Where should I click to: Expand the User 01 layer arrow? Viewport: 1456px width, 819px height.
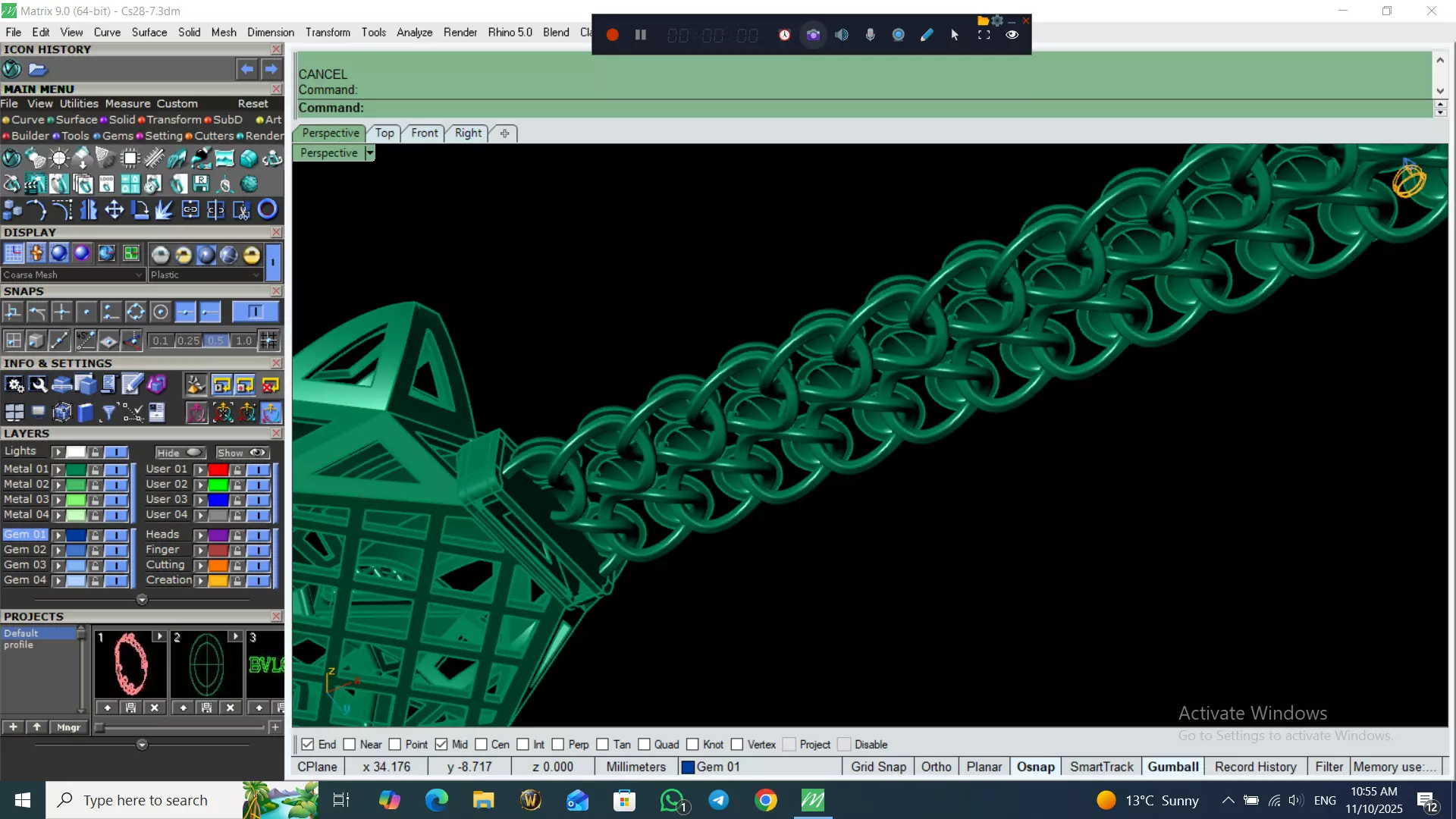coord(200,469)
